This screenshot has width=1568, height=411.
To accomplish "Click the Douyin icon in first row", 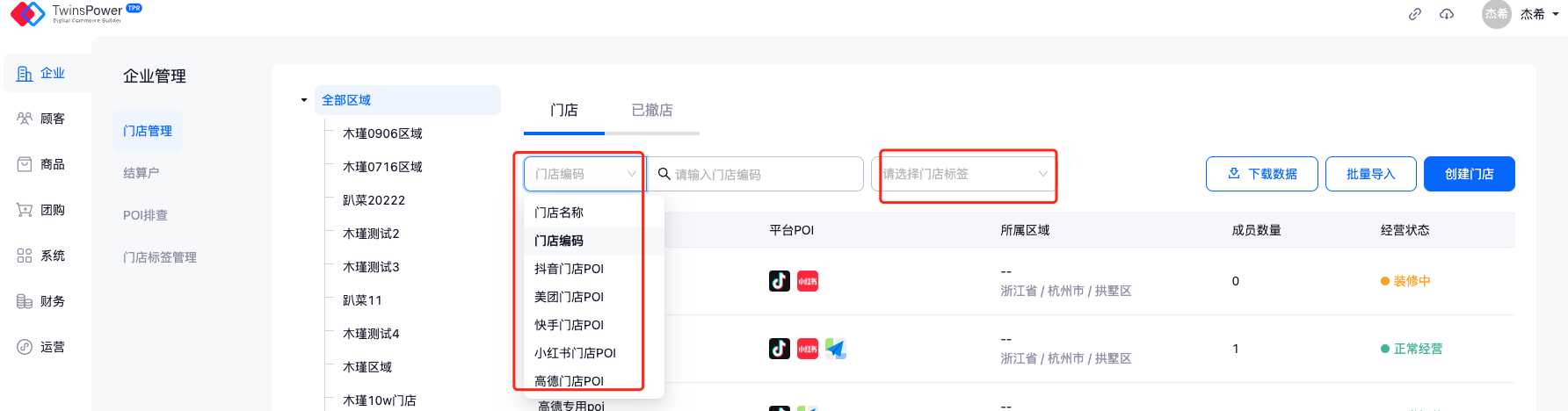I will tap(780, 281).
